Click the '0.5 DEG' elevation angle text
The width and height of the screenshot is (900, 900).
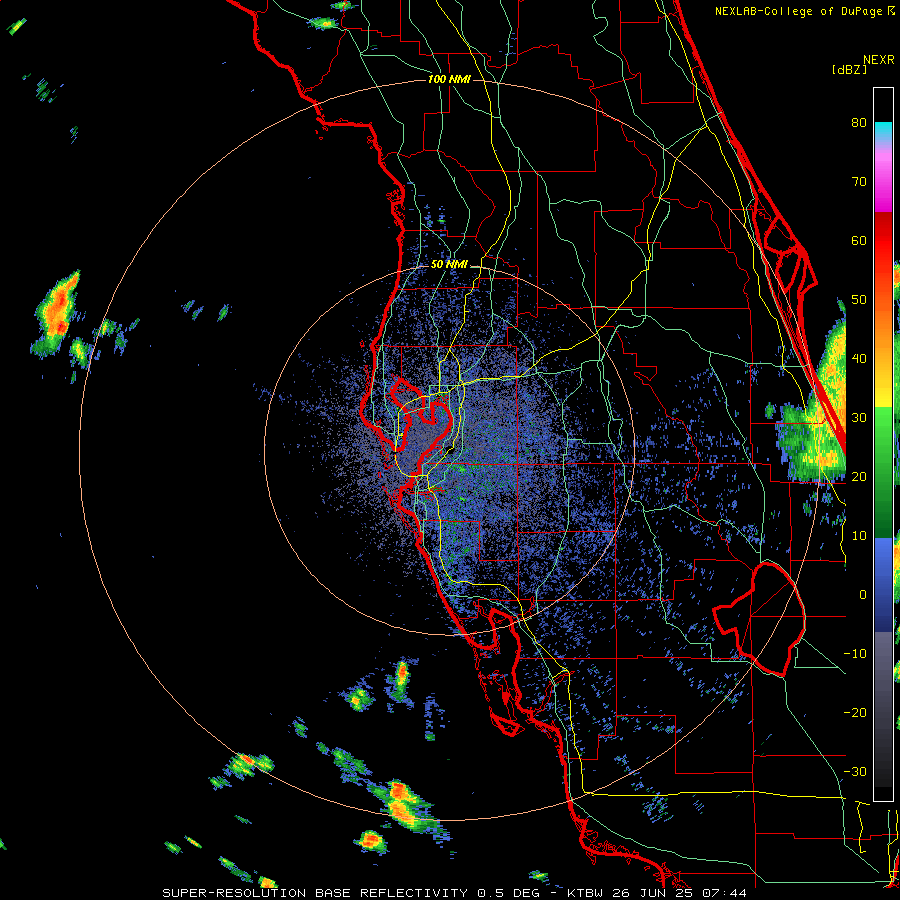[x=508, y=893]
